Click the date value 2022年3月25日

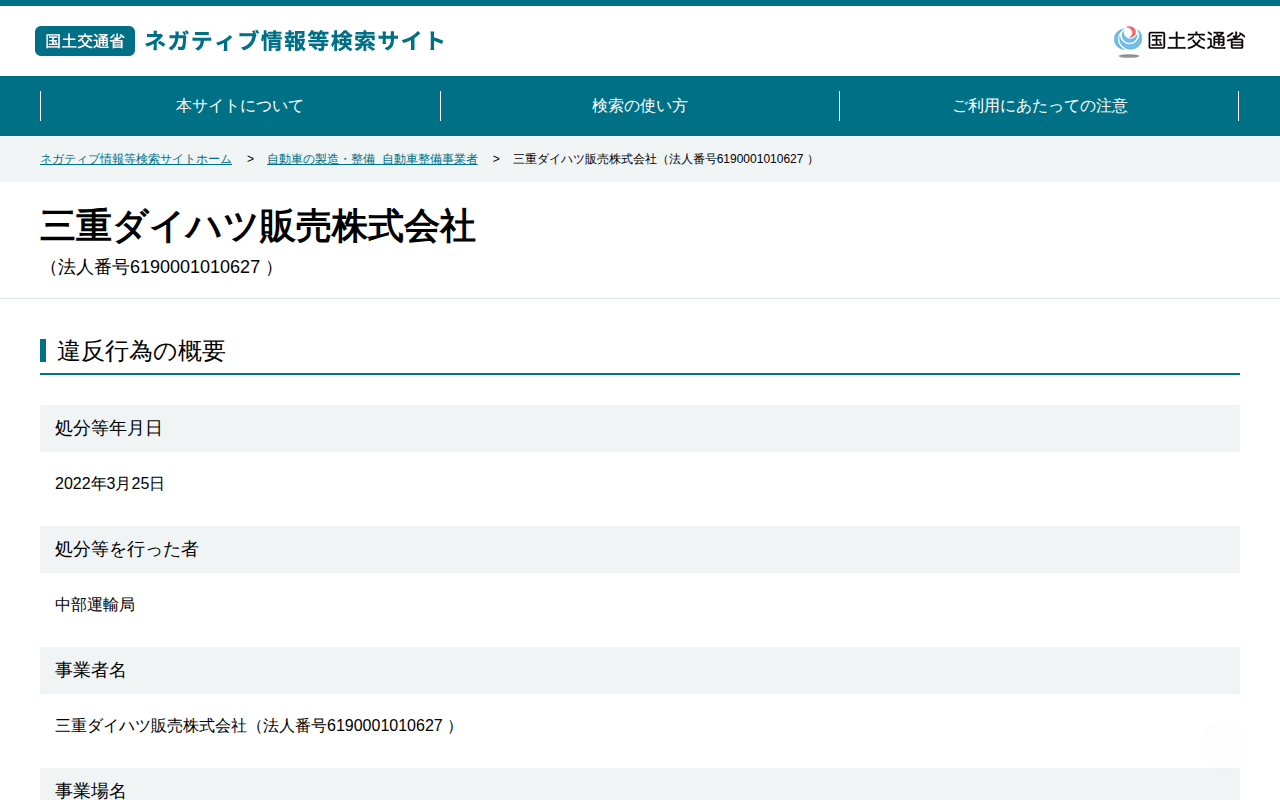(110, 484)
